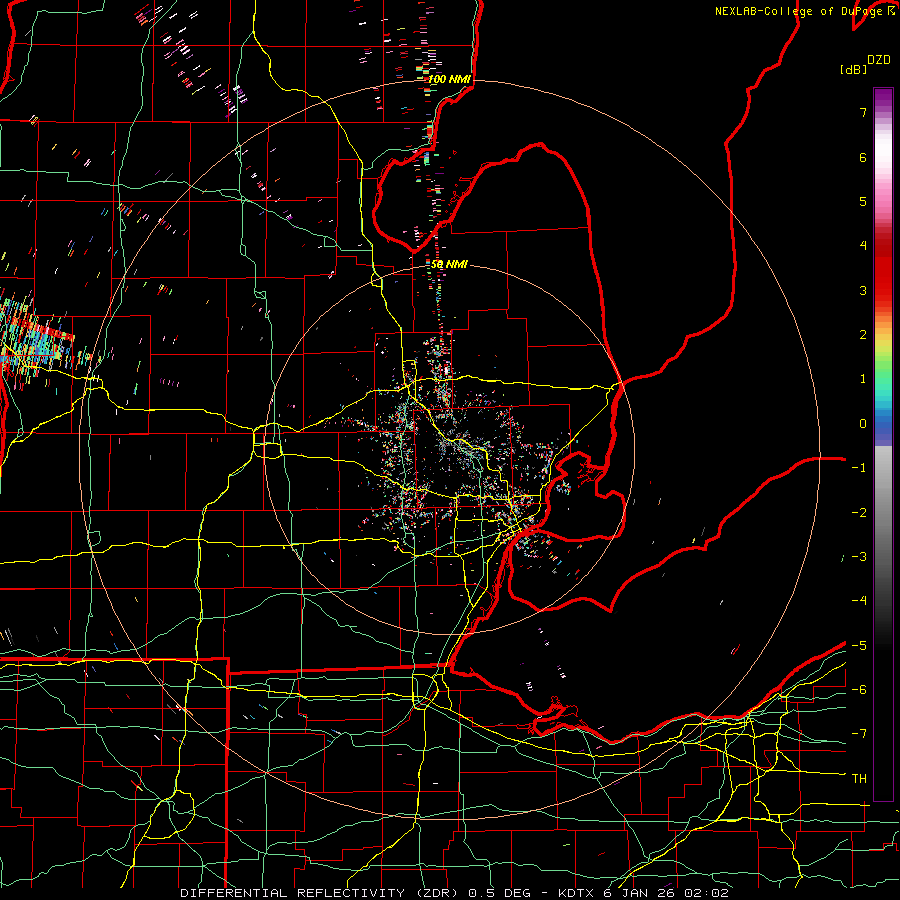The image size is (900, 900).
Task: Click the 100 NMI range ring label
Action: point(449,79)
